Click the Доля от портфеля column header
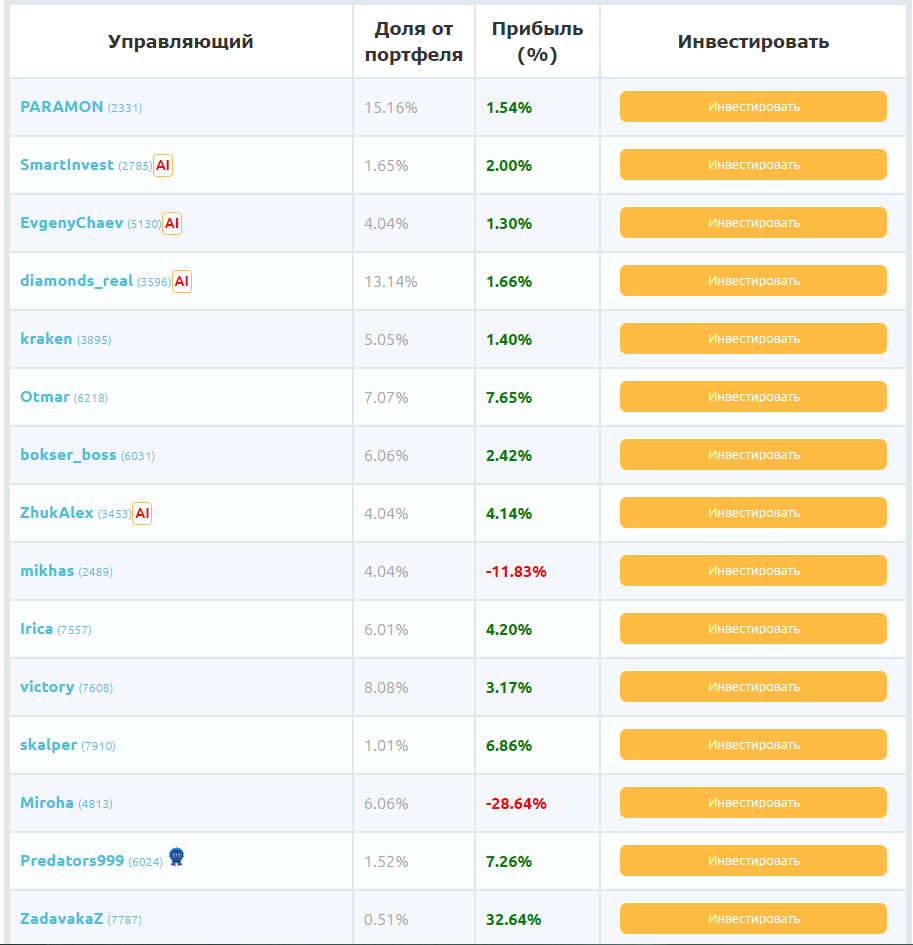Image resolution: width=913 pixels, height=945 pixels. [x=414, y=42]
